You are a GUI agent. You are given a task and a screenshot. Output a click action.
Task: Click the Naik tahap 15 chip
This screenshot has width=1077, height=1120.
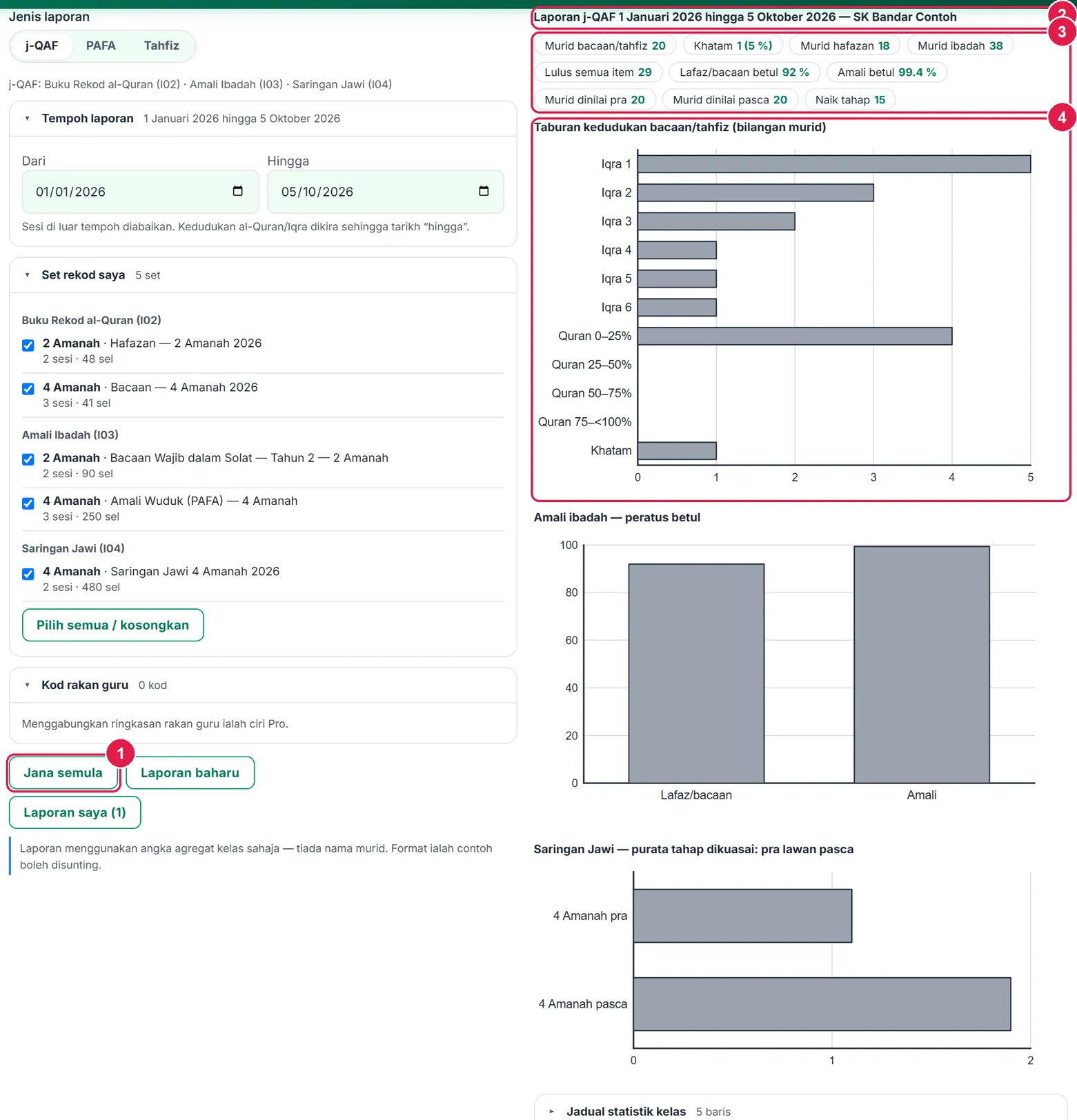click(x=851, y=100)
